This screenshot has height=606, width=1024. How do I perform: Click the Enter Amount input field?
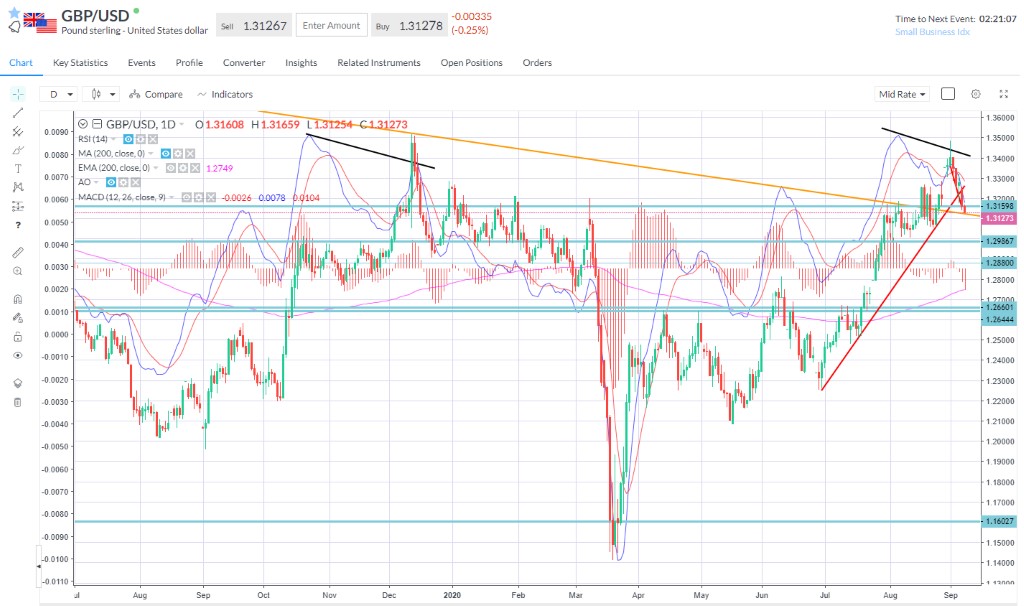[331, 25]
